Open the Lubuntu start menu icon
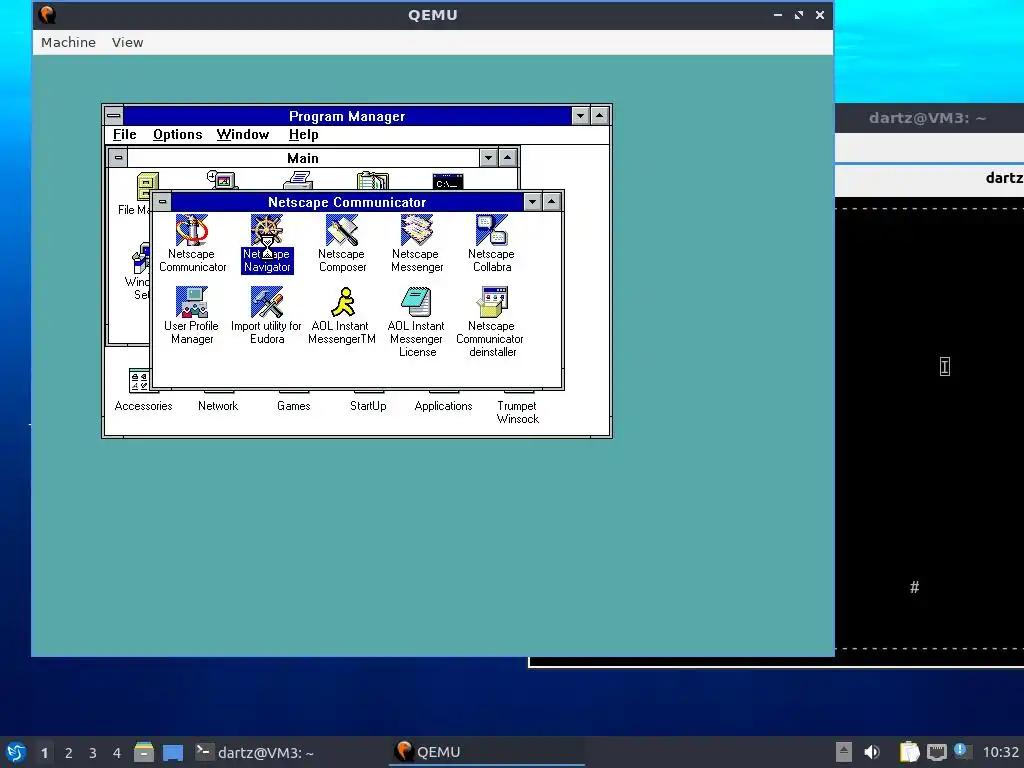This screenshot has width=1024, height=768. coord(16,752)
